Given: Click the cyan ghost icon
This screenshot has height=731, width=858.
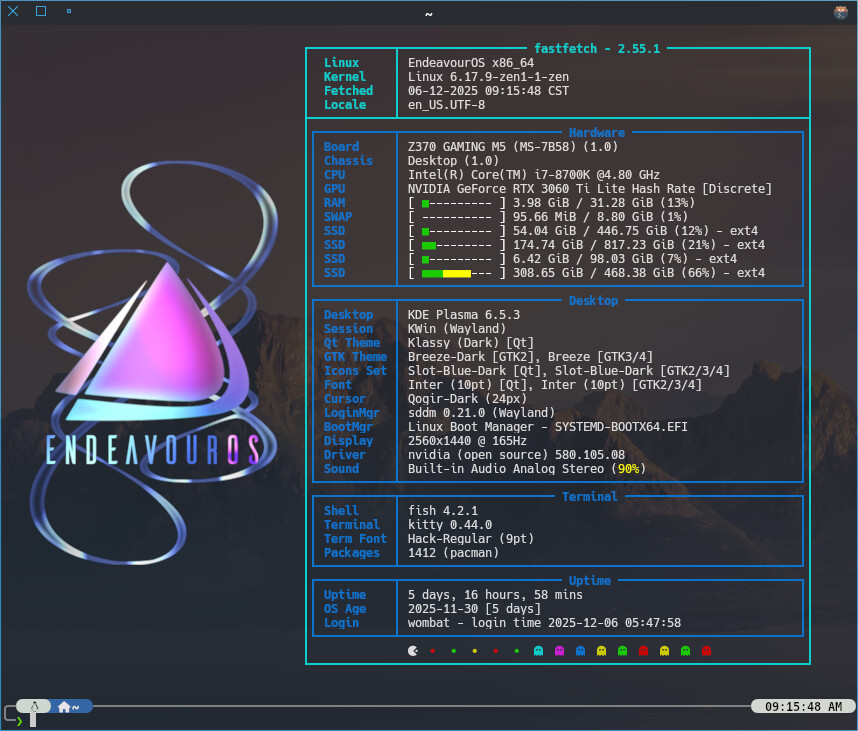Looking at the screenshot, I should coord(539,651).
